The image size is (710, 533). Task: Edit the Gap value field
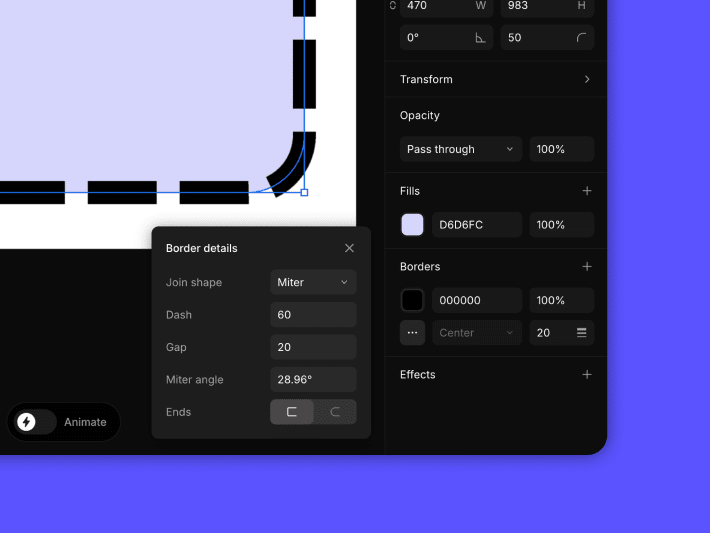[x=313, y=347]
